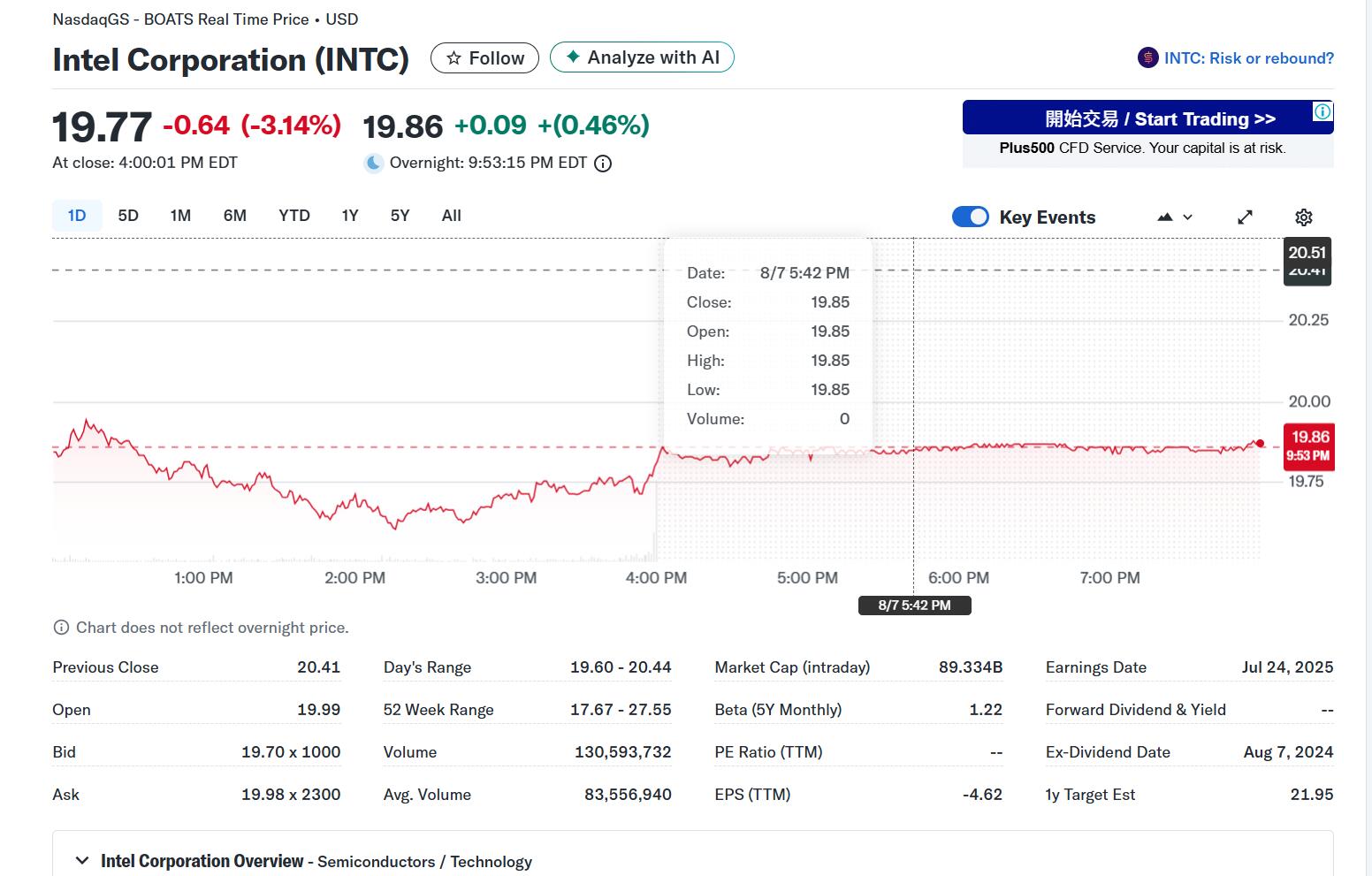The height and width of the screenshot is (876, 1372).
Task: Open INTC: Risk or rebound link
Action: (1248, 58)
